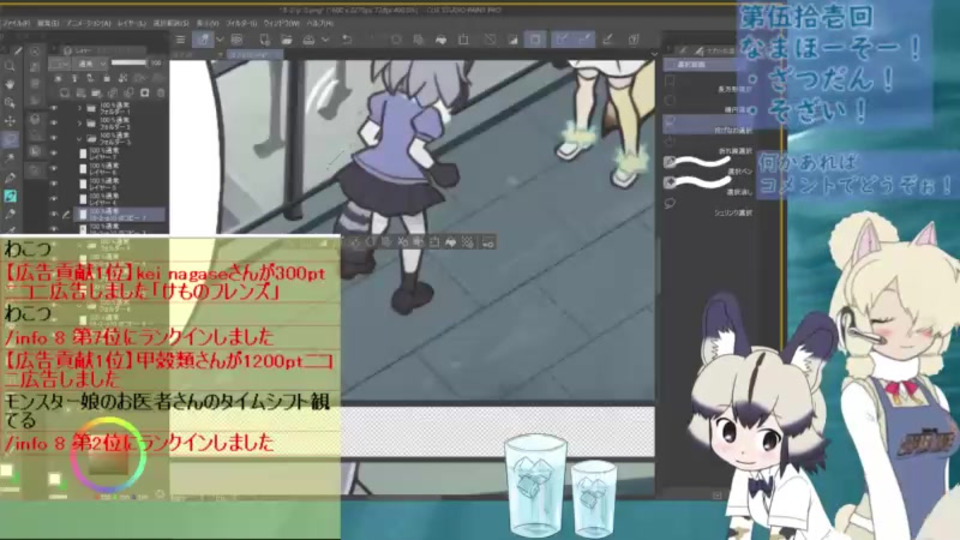Choose the 投げなわ選択 sub tool
This screenshot has height=540, width=960.
tap(710, 125)
